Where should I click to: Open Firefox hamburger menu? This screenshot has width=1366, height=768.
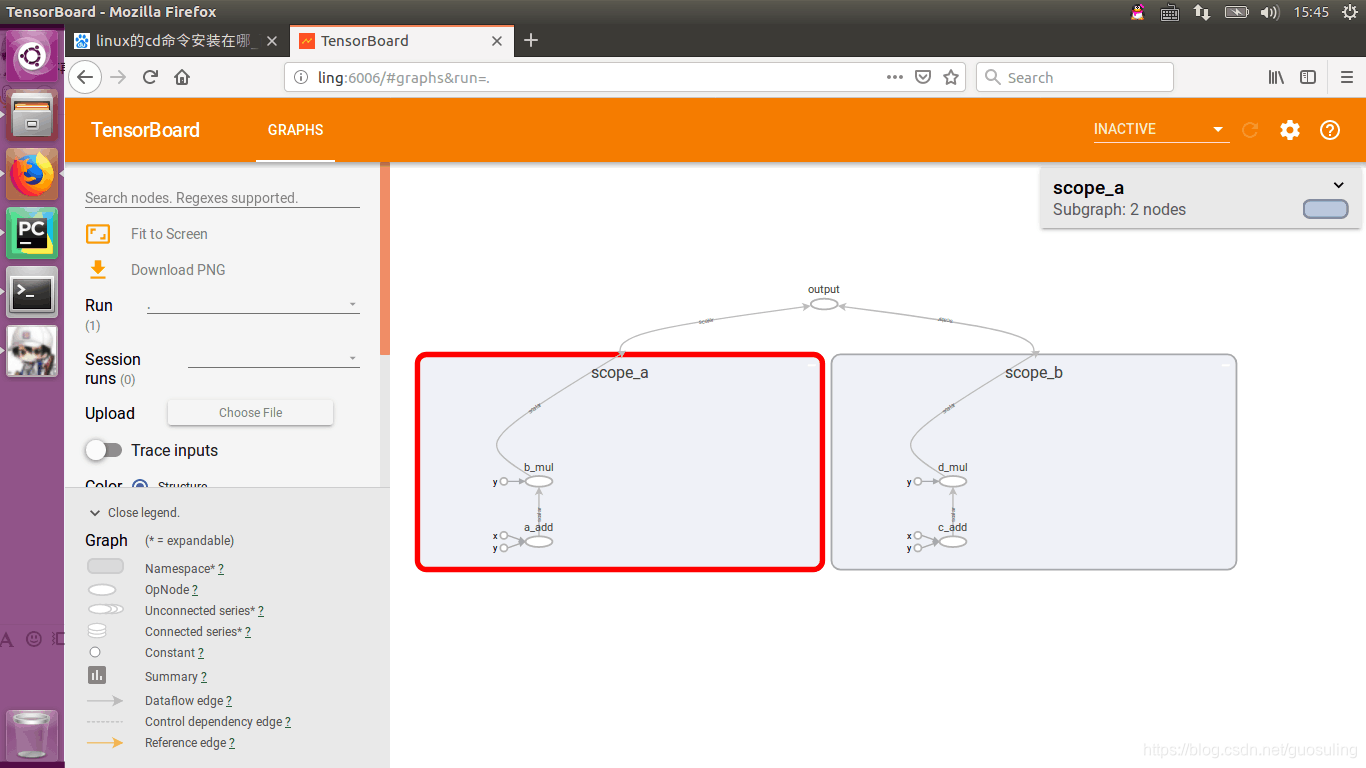pos(1346,77)
